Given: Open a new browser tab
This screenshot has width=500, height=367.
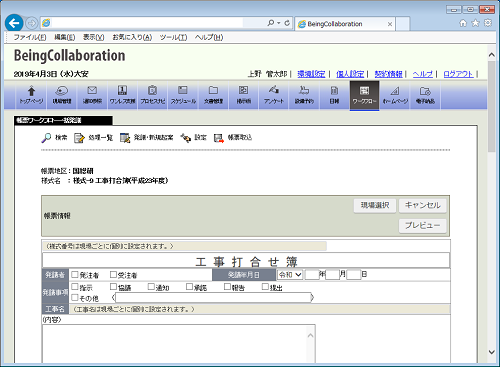Looking at the screenshot, I should pyautogui.click(x=403, y=24).
